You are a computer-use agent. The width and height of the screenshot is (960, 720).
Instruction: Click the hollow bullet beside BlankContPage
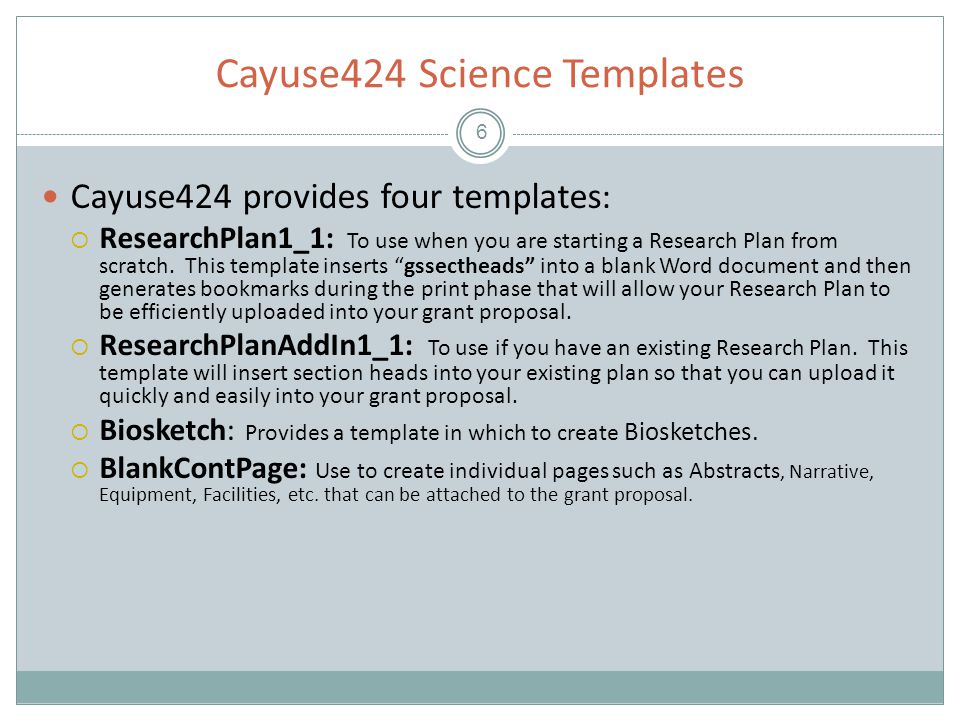[80, 470]
